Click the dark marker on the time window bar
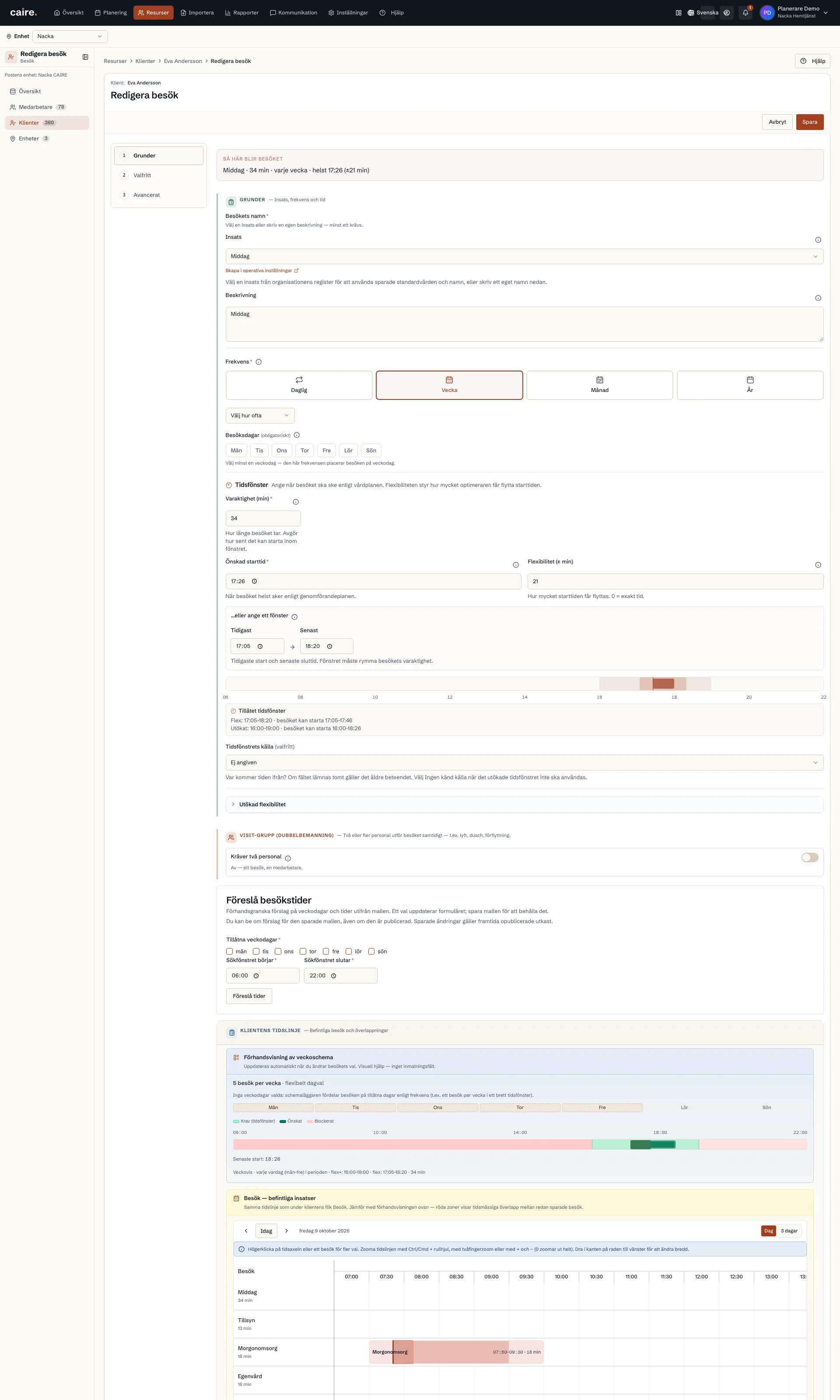Screen dimensions: 840x1400 pos(663,683)
